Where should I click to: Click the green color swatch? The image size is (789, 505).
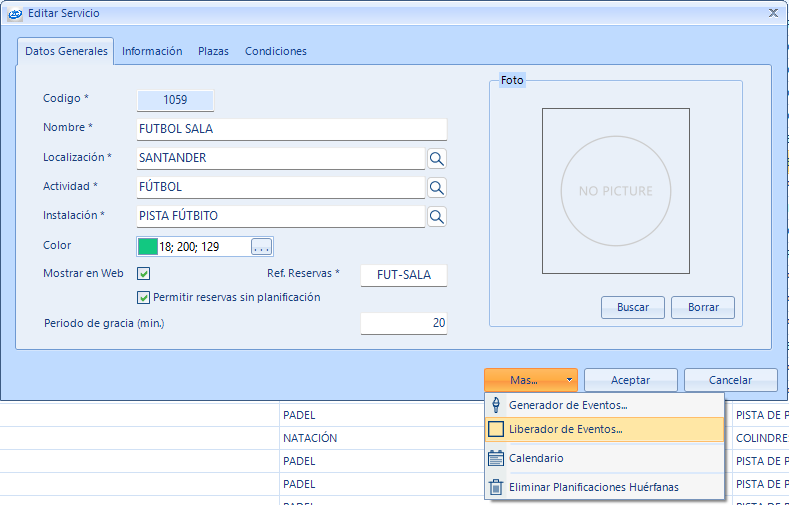point(148,246)
